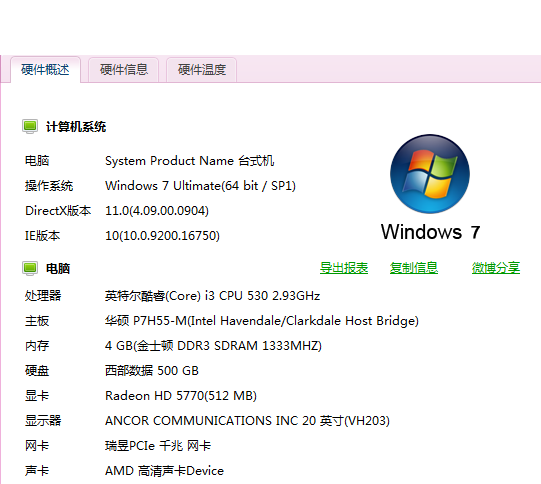
Task: Select graphics card value 'Radeon HD 5770(512 MB)'
Action: point(181,396)
